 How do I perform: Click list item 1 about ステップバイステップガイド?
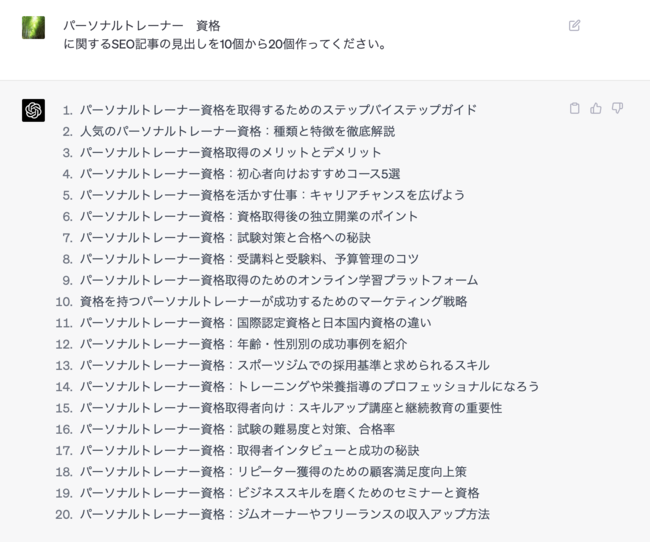(x=278, y=110)
